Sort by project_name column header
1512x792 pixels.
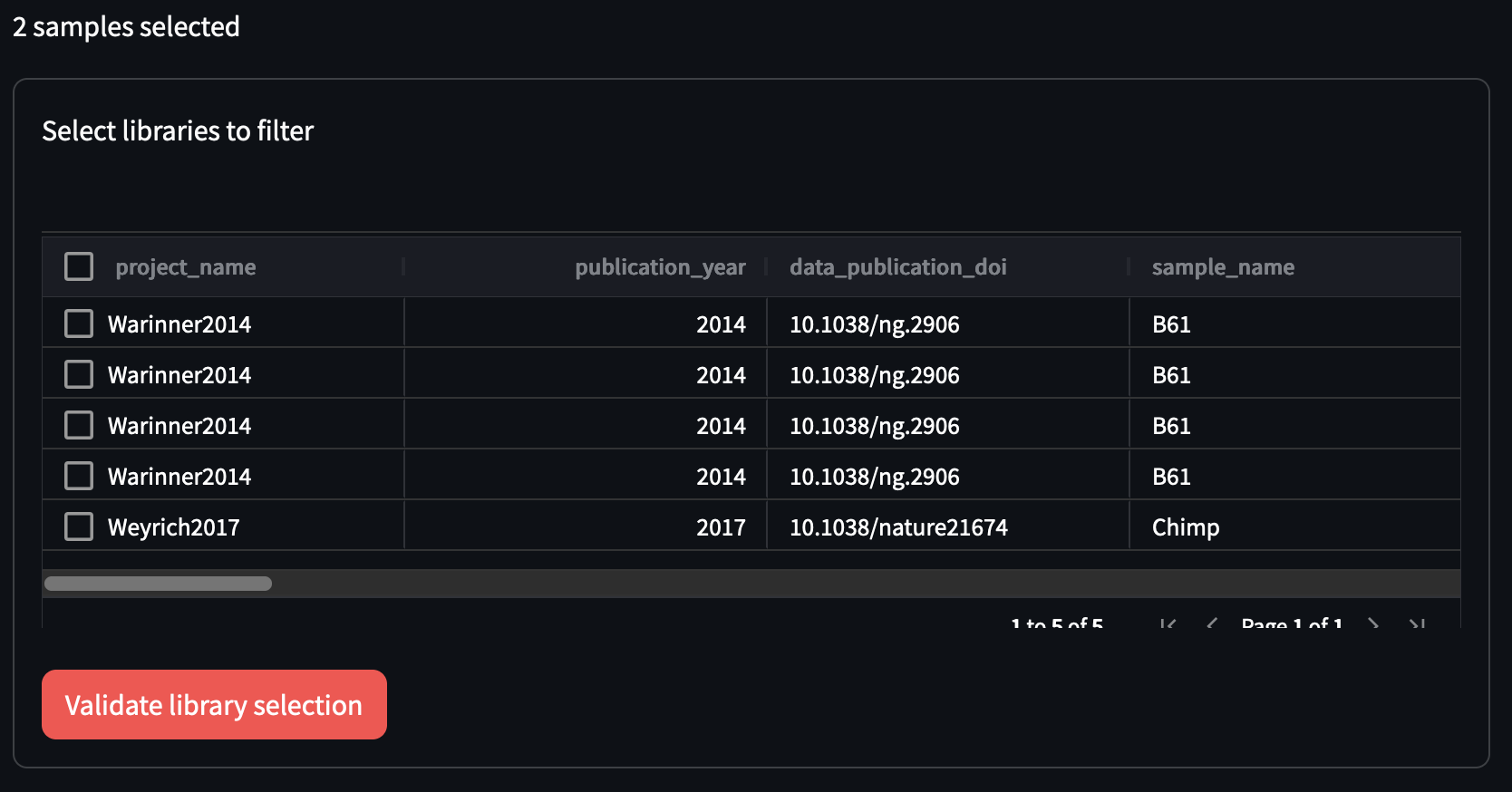[186, 267]
